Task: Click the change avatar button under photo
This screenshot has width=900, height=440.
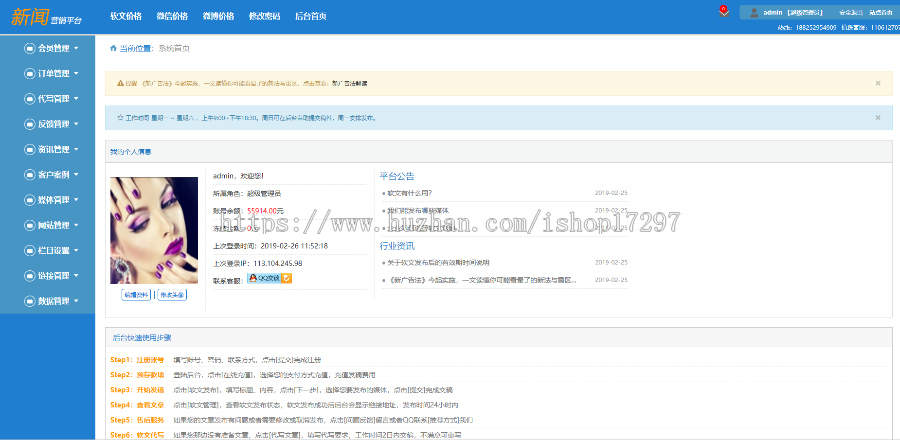Action: click(x=172, y=295)
